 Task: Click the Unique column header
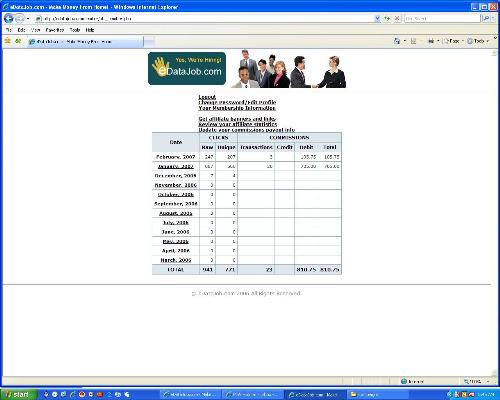[226, 147]
